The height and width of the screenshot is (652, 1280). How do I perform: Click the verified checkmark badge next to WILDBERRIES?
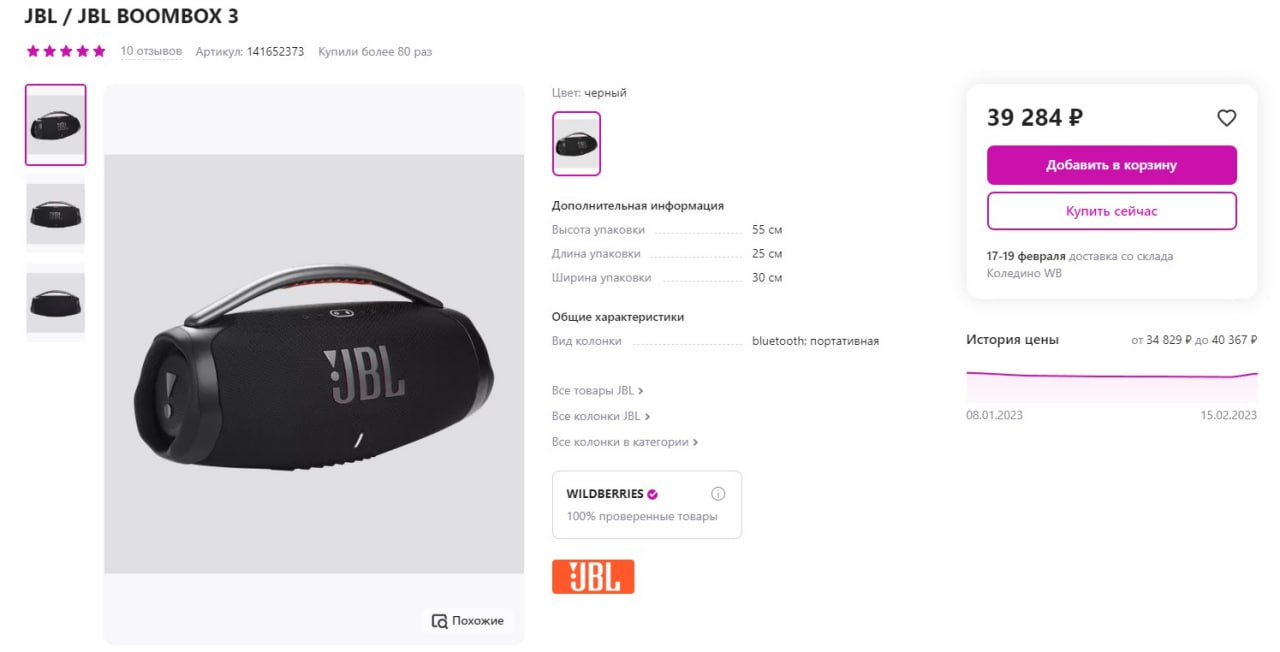click(x=652, y=494)
